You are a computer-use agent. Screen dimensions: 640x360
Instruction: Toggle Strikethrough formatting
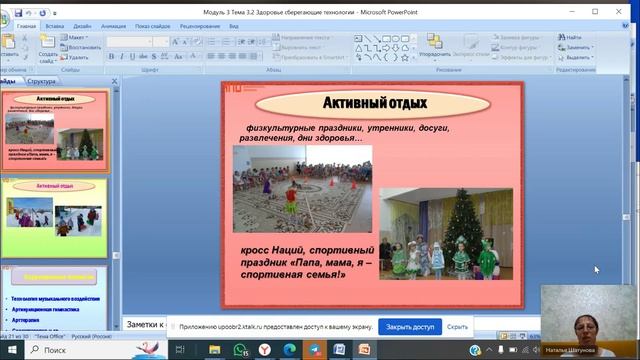click(143, 56)
